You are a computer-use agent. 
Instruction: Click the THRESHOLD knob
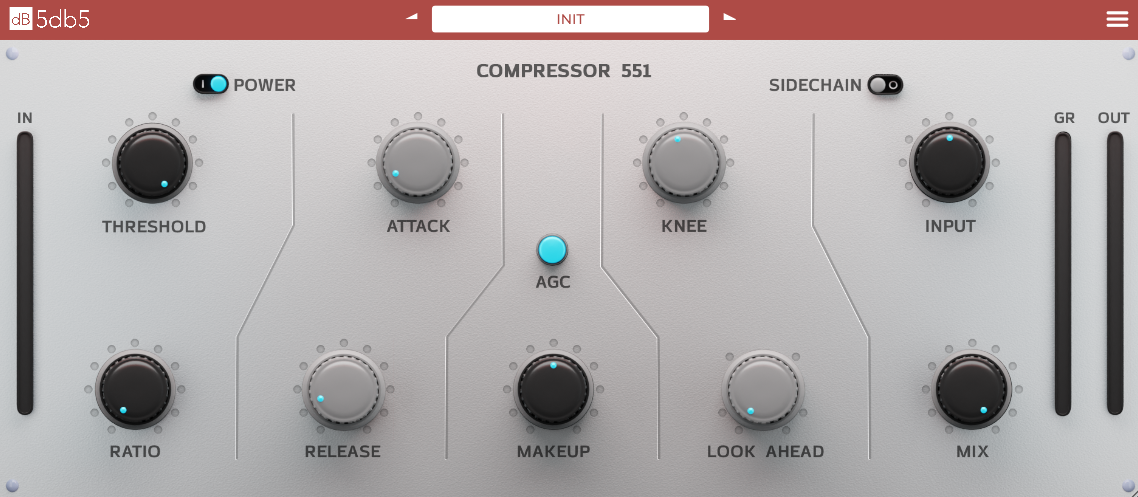(152, 163)
